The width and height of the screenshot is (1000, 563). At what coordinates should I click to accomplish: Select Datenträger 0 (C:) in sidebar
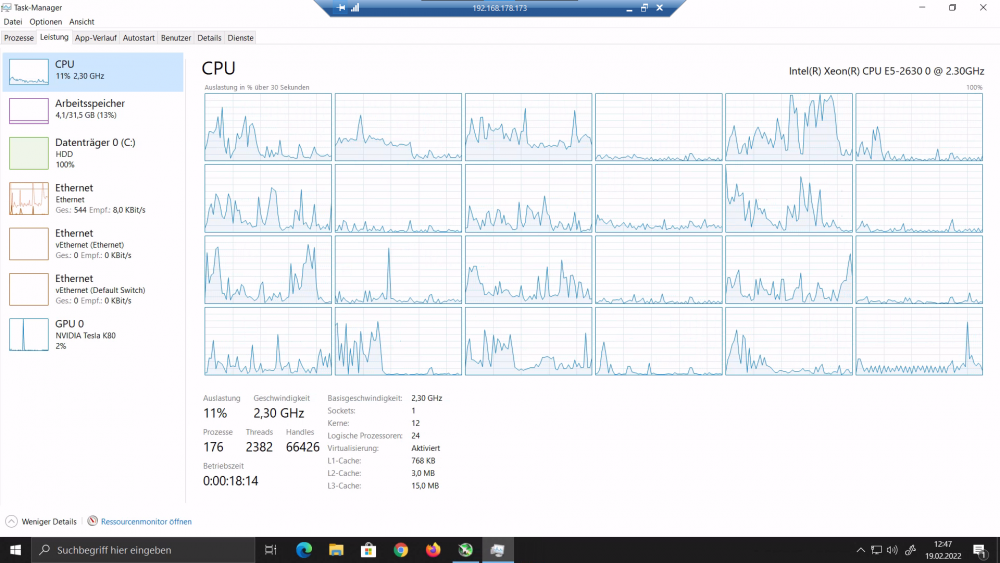[x=93, y=153]
